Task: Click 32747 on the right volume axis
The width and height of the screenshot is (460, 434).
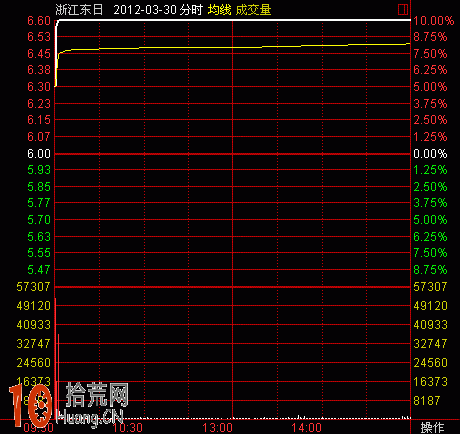Action: point(430,344)
